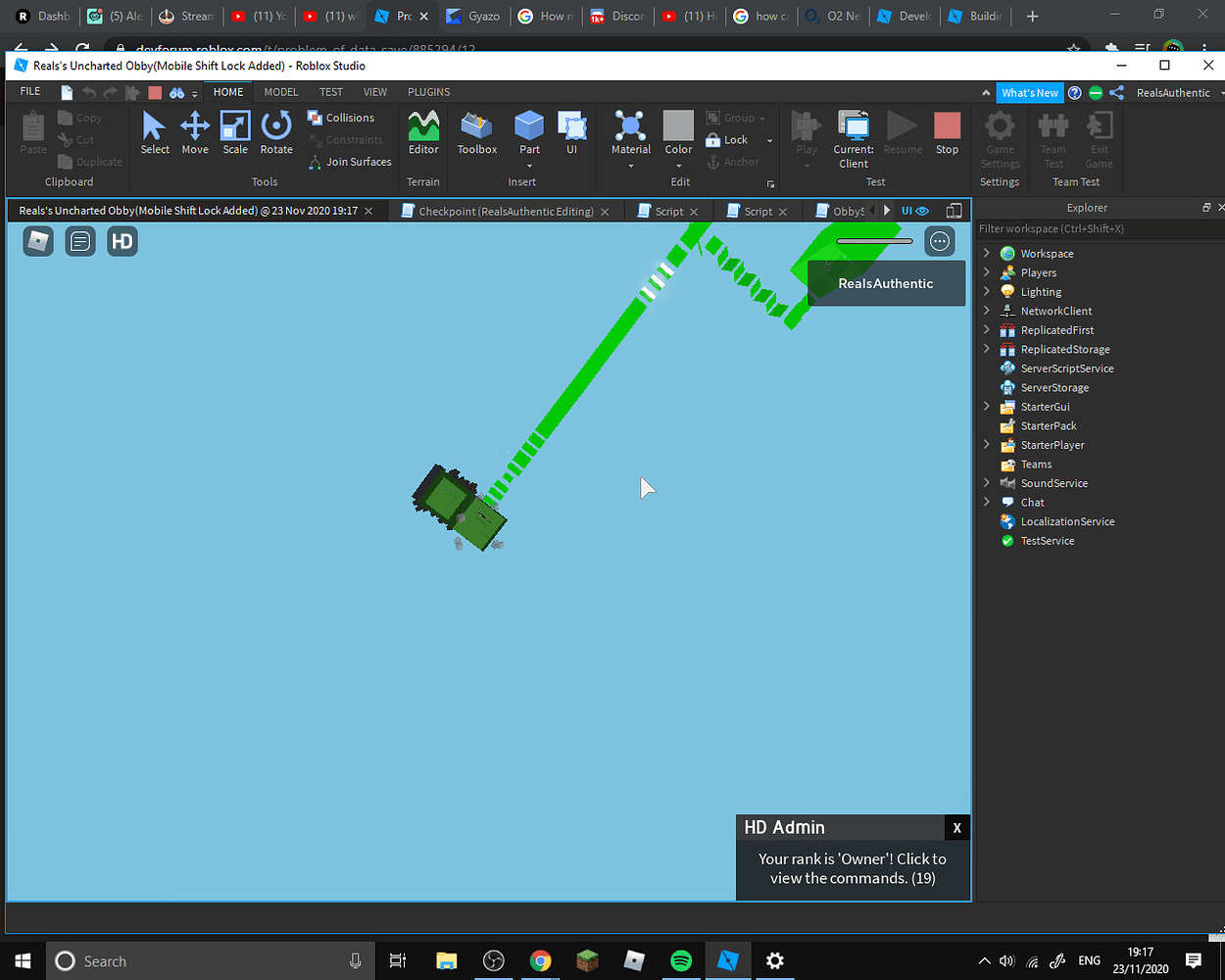The height and width of the screenshot is (980, 1225).
Task: Expand the StarterPlayer node
Action: tap(987, 445)
